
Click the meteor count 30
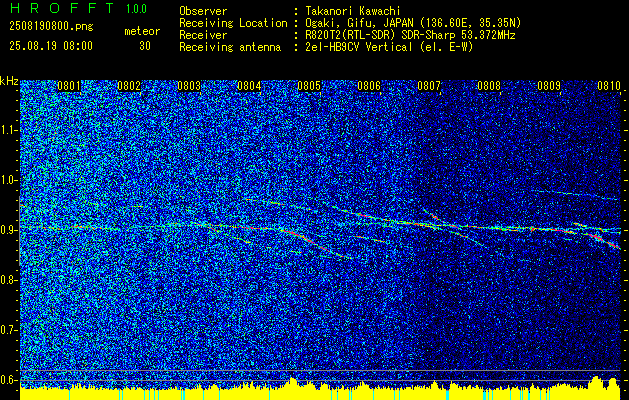point(145,46)
